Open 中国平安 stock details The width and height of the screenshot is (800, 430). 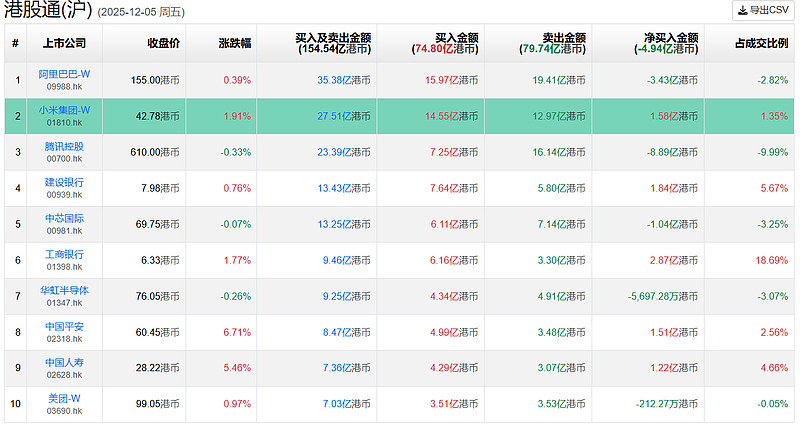pyautogui.click(x=64, y=326)
